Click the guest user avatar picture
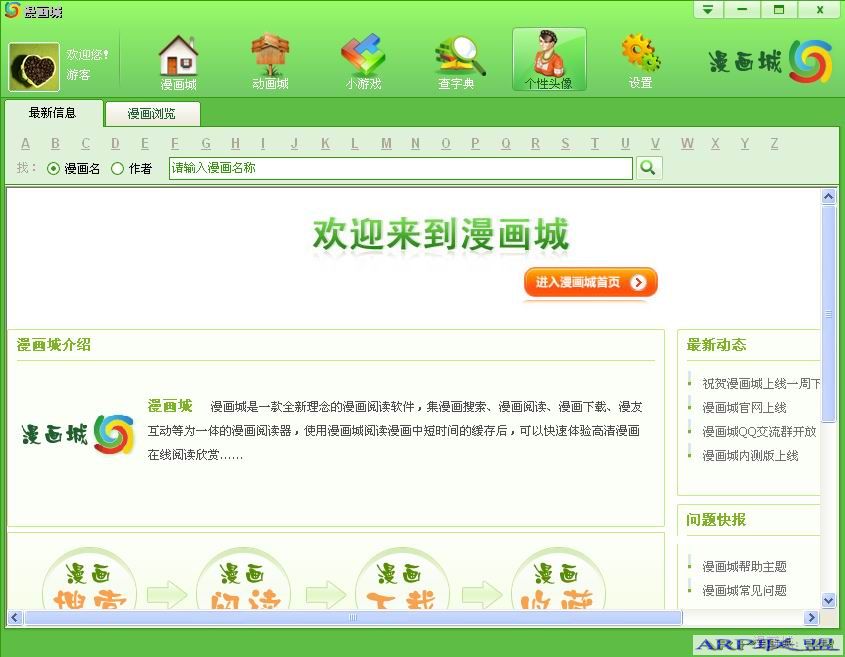 (34, 67)
